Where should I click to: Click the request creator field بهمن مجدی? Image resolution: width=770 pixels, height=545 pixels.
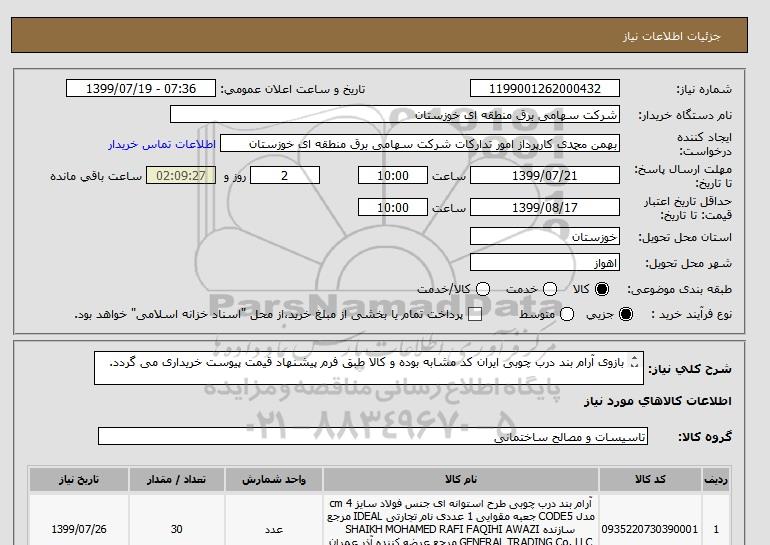point(420,144)
